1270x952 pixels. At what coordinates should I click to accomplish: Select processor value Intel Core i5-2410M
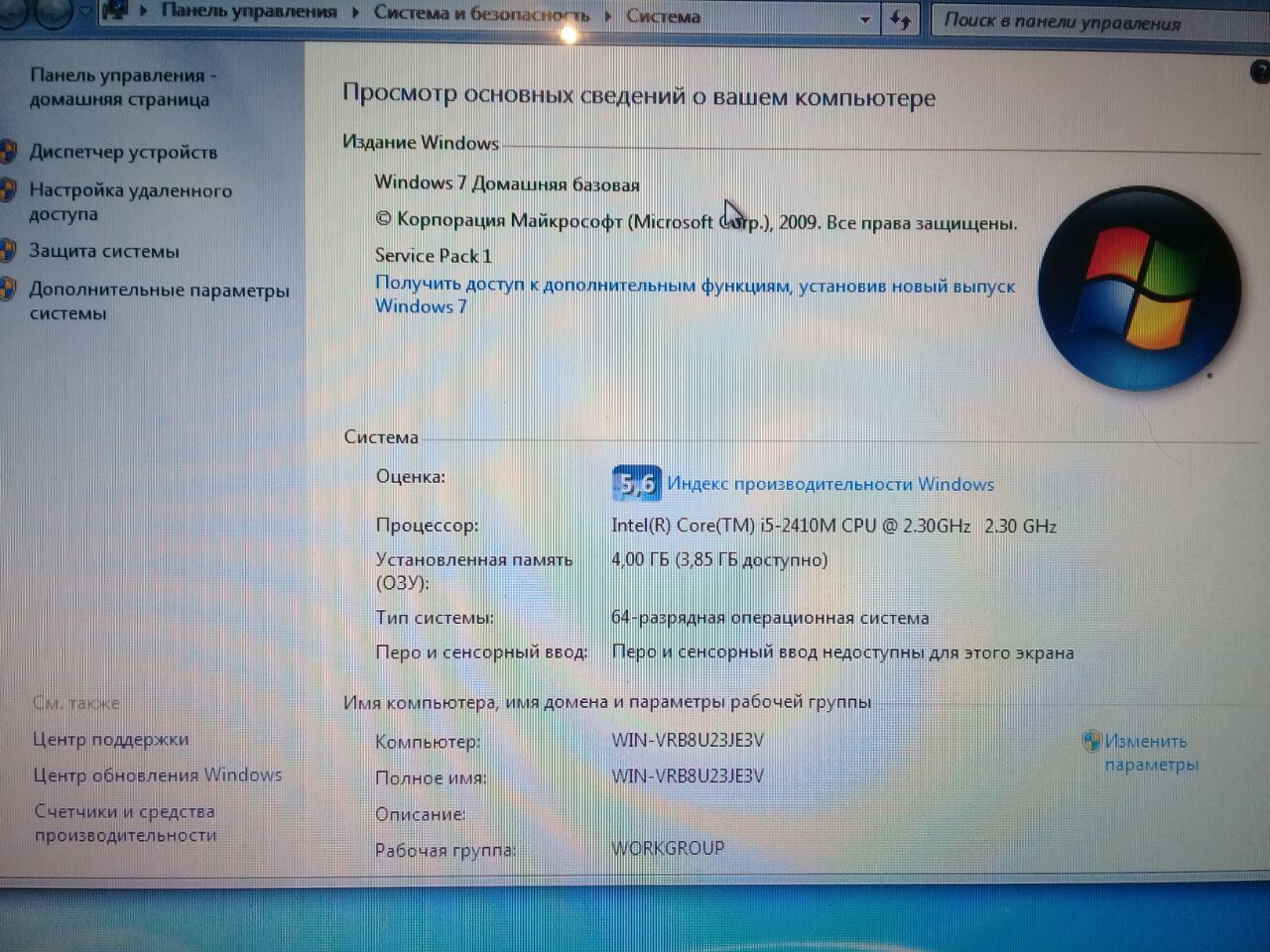pos(833,526)
